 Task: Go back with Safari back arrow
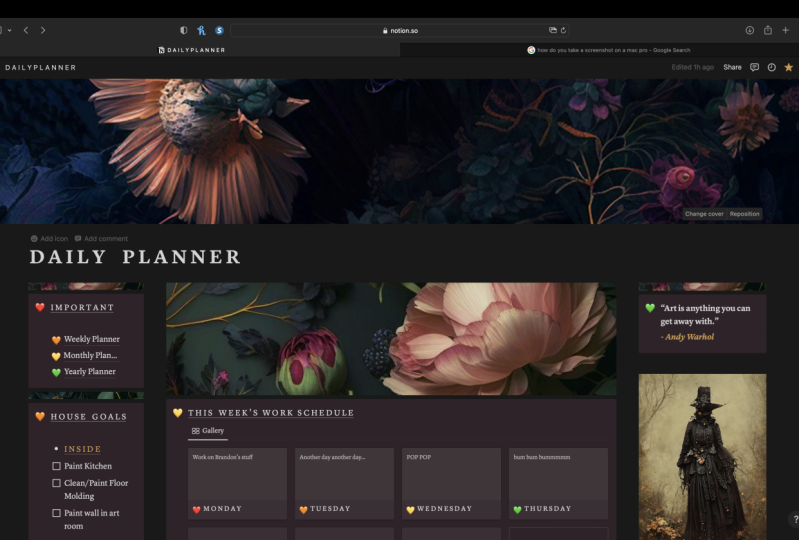(26, 31)
